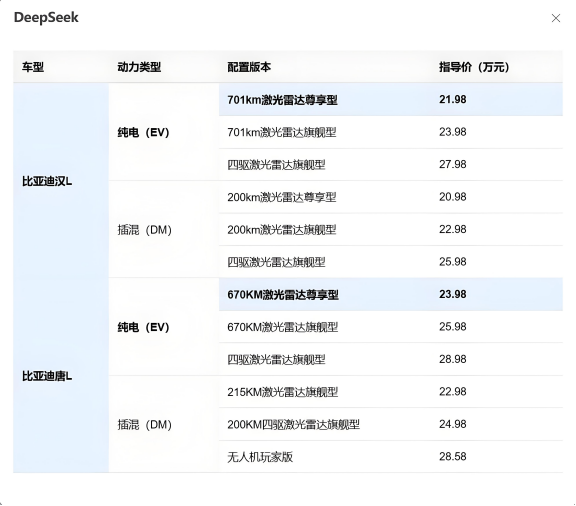
Task: Select the 701km激光雷达尊享型 row
Action: pos(391,100)
